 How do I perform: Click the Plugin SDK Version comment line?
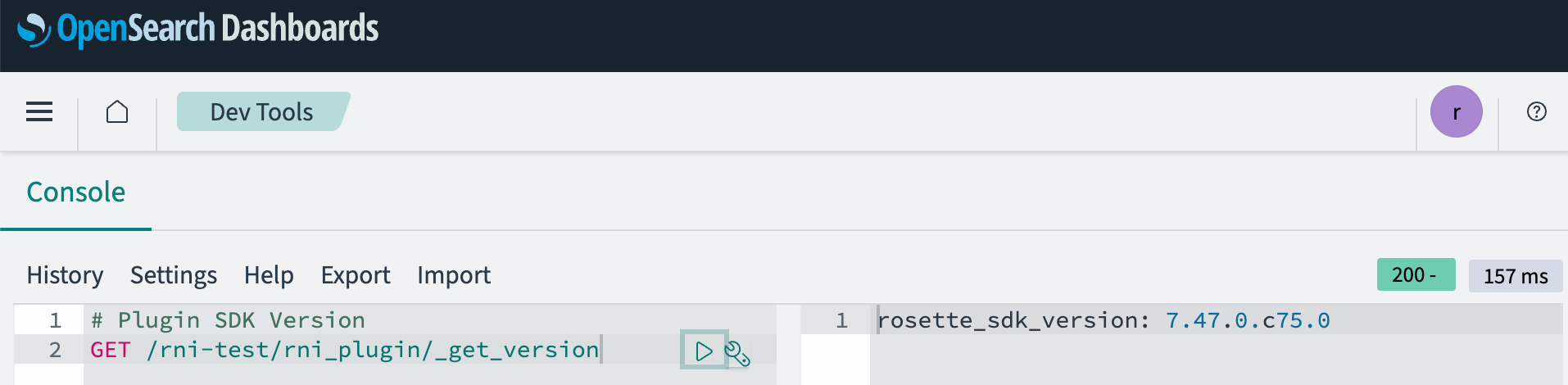tap(229, 320)
